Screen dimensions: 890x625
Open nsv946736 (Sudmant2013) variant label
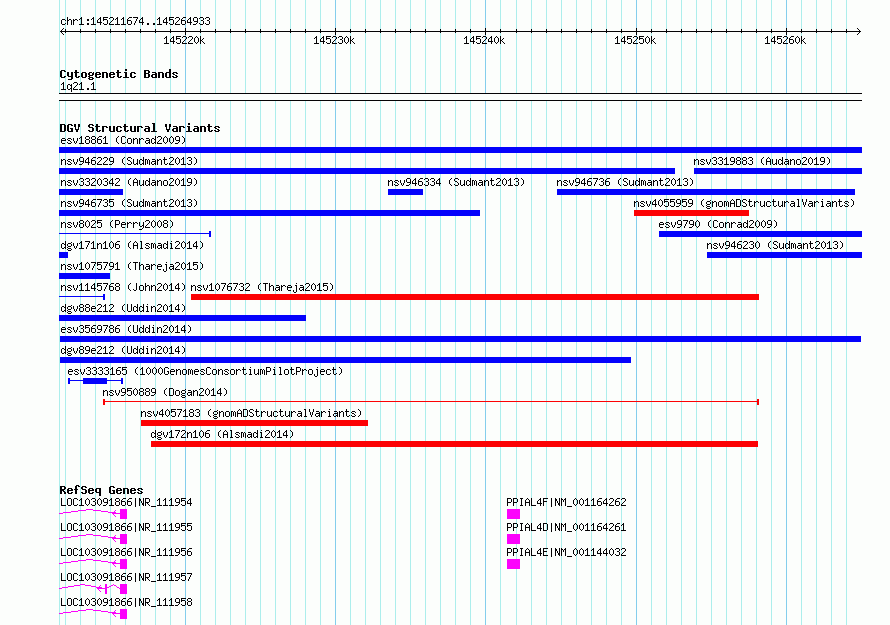tap(625, 182)
